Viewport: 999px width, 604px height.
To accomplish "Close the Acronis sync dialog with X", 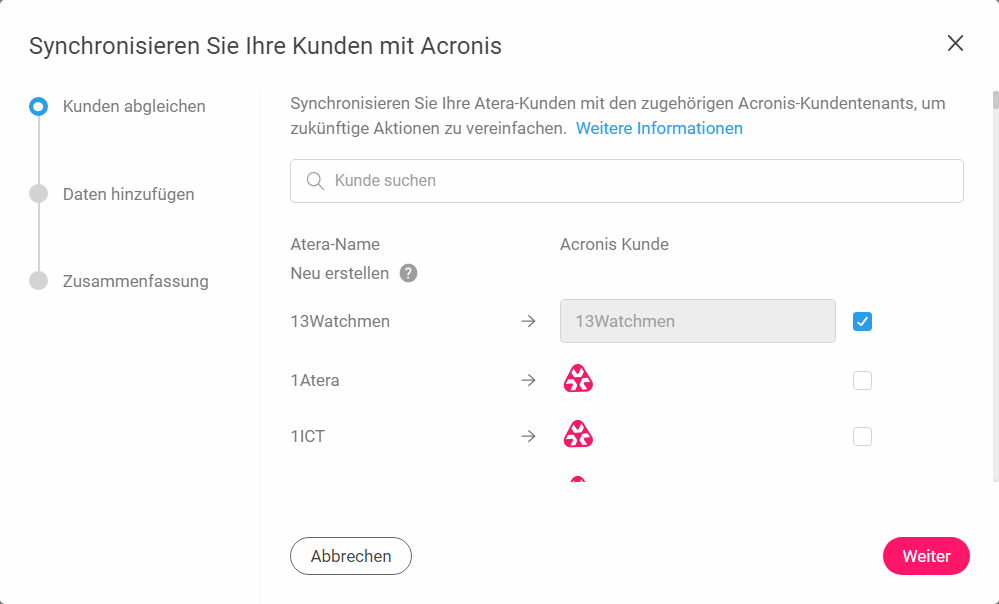I will tap(955, 43).
